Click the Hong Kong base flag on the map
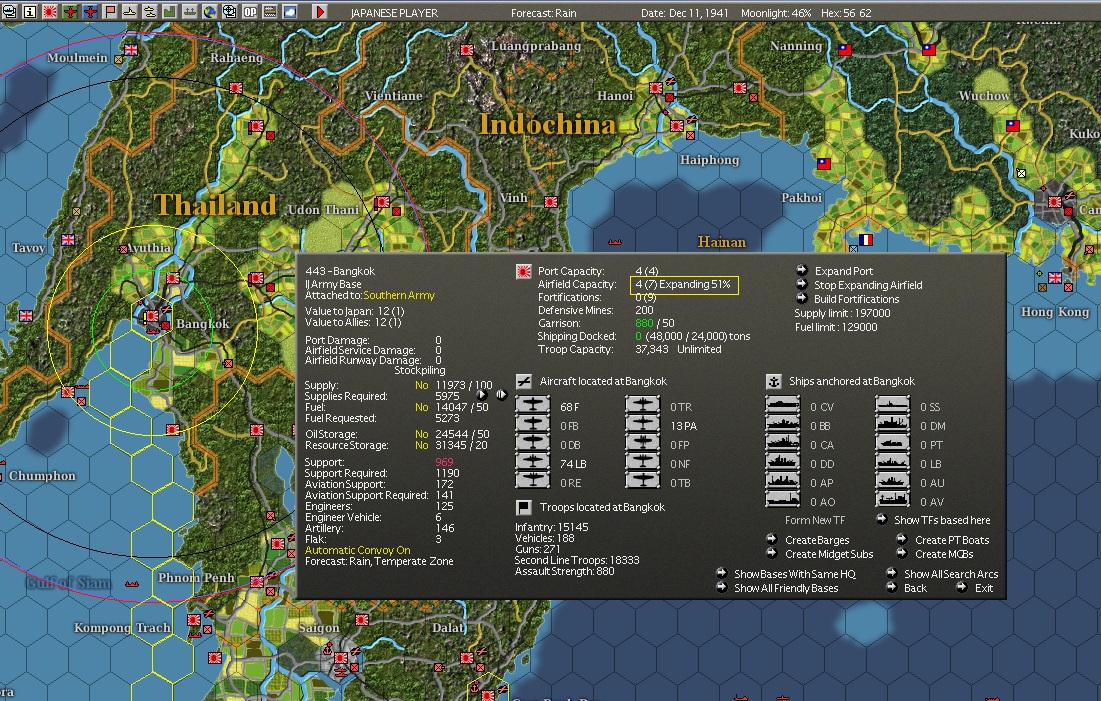Viewport: 1101px width, 701px height. coord(1055,278)
